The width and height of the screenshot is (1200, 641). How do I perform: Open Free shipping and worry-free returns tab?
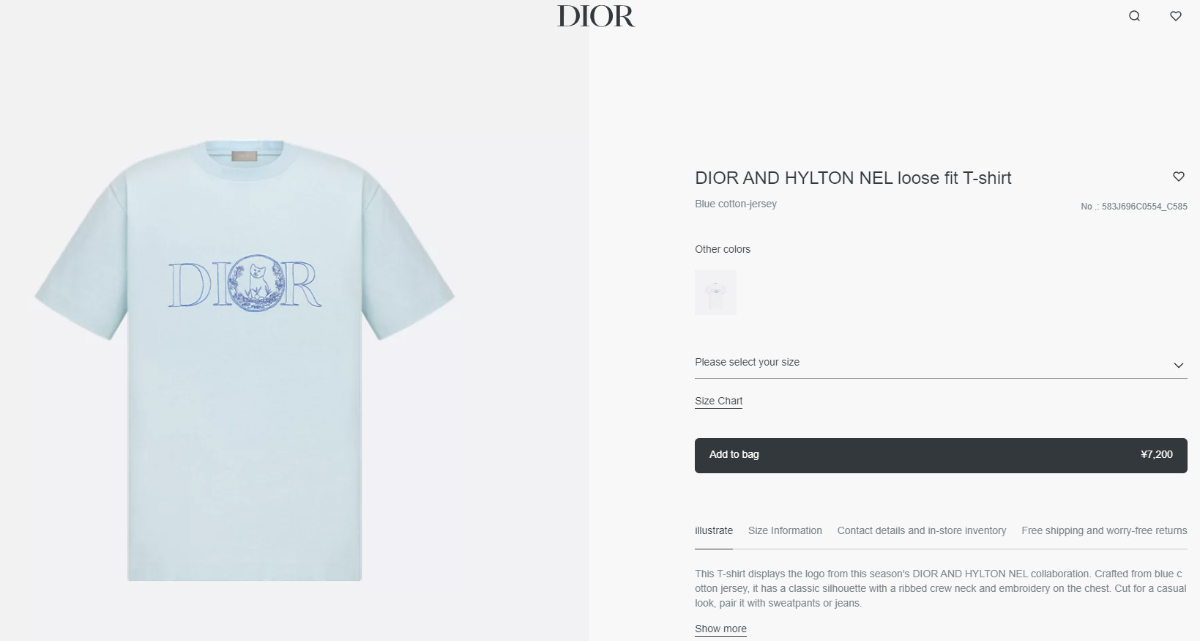coord(1104,531)
